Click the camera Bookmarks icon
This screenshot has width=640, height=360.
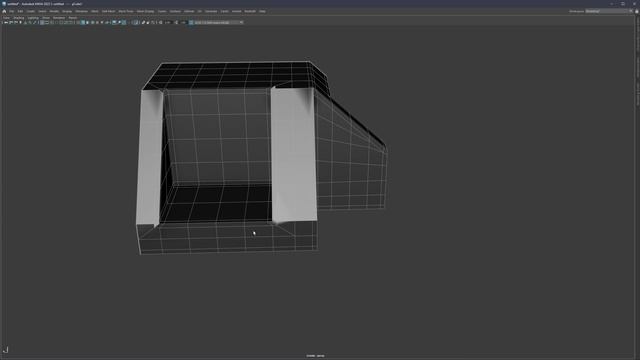click(x=20, y=22)
